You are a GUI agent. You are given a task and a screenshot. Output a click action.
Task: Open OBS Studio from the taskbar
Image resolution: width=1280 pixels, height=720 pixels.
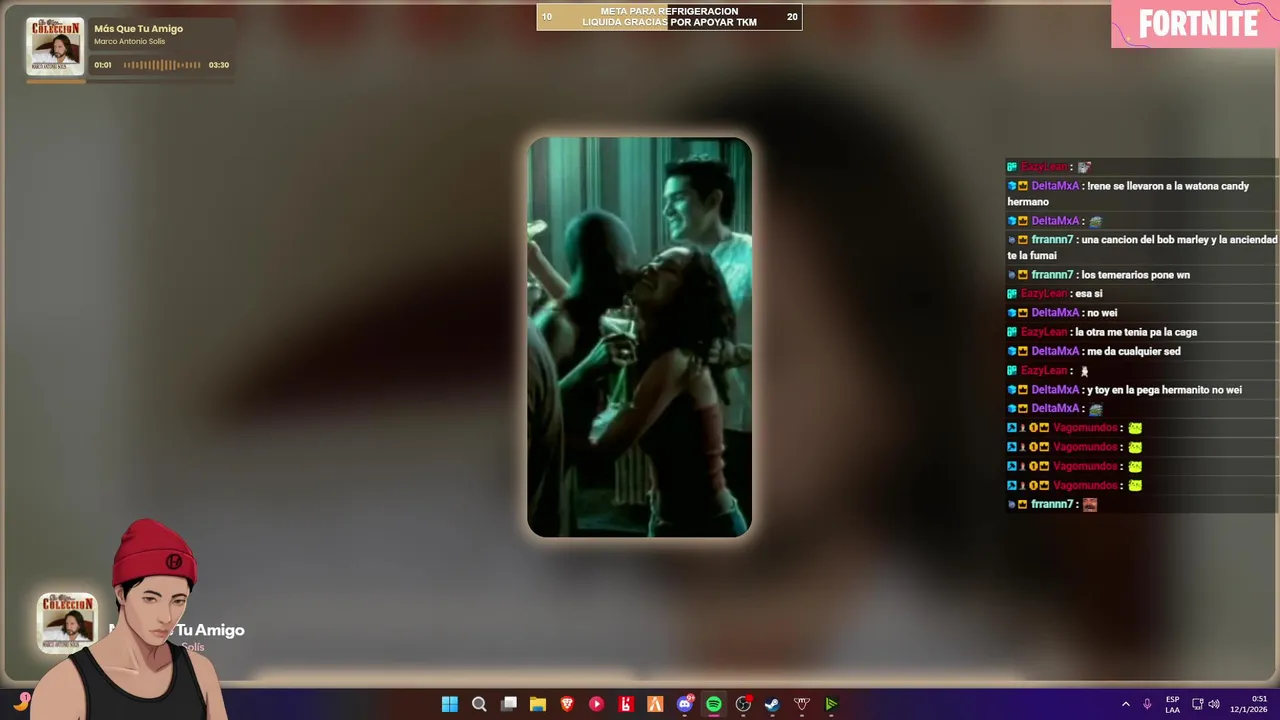tap(743, 704)
